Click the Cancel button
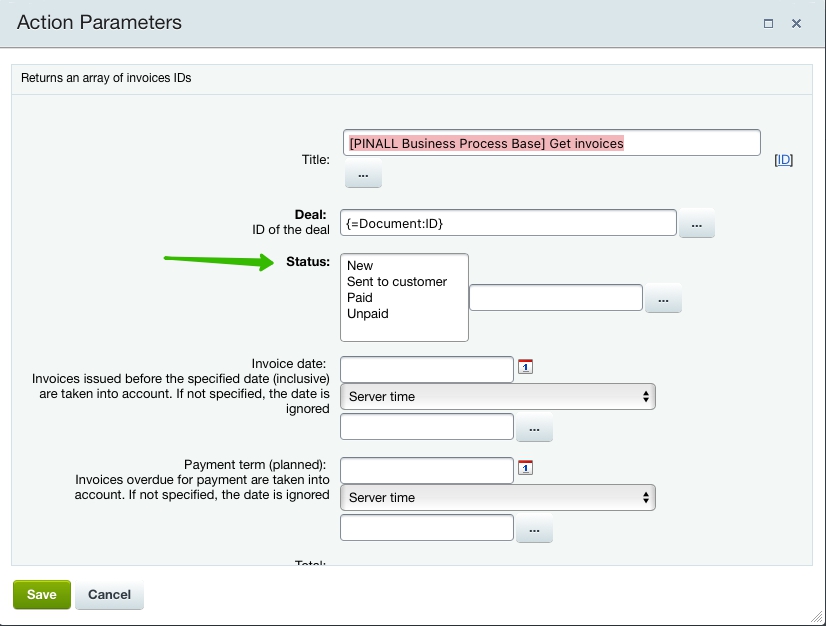 [x=110, y=595]
